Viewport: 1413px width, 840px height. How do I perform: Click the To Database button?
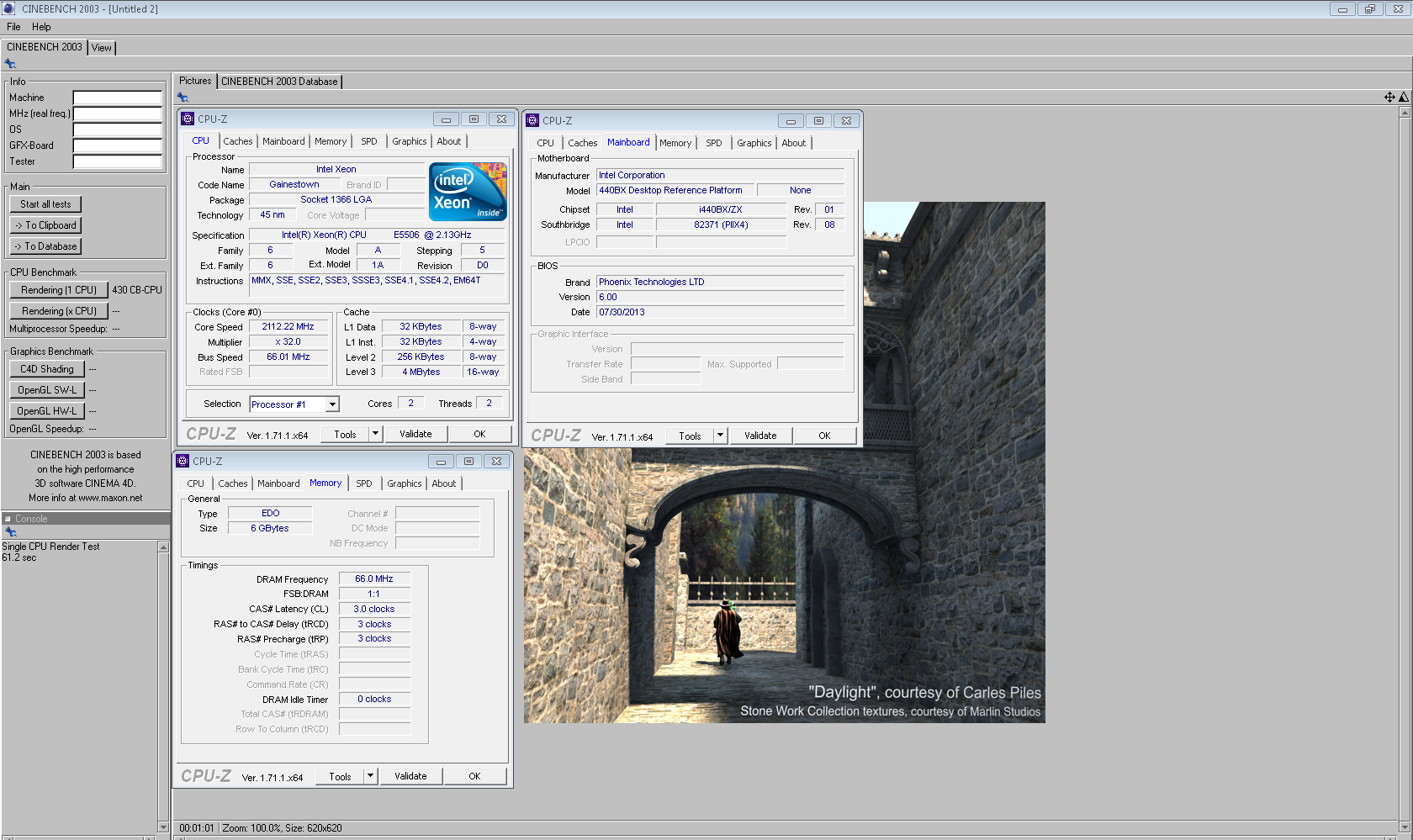coord(45,246)
